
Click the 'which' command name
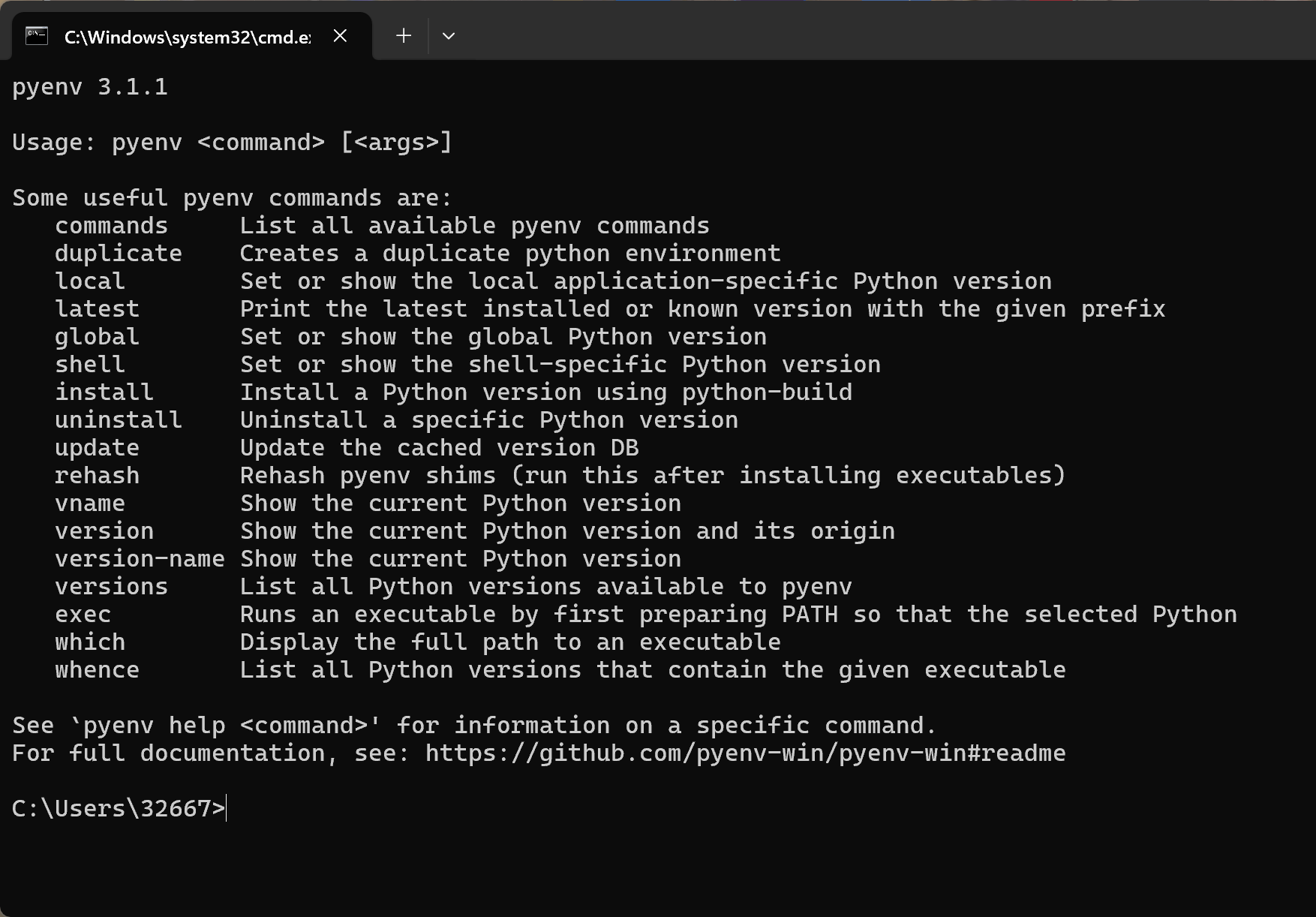(x=90, y=642)
